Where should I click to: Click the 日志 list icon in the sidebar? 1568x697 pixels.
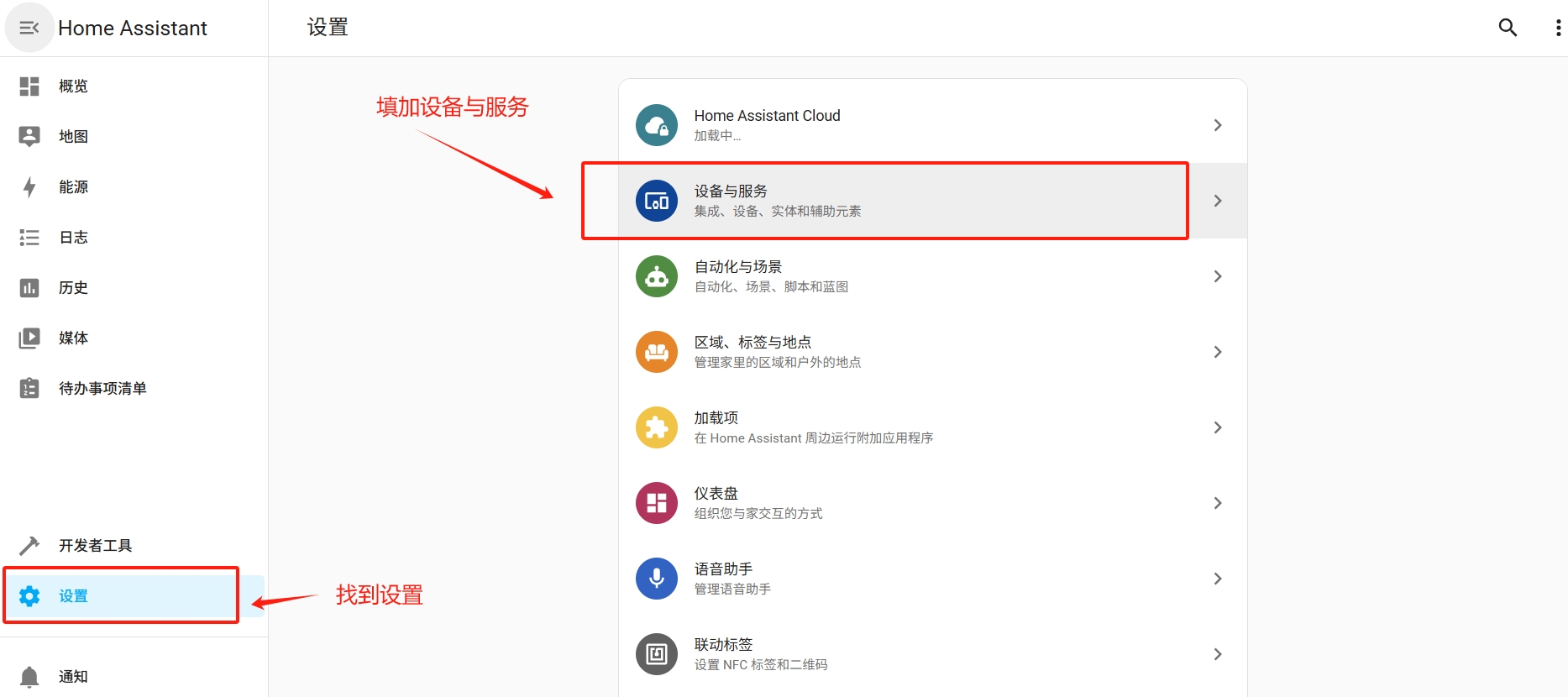pyautogui.click(x=29, y=238)
